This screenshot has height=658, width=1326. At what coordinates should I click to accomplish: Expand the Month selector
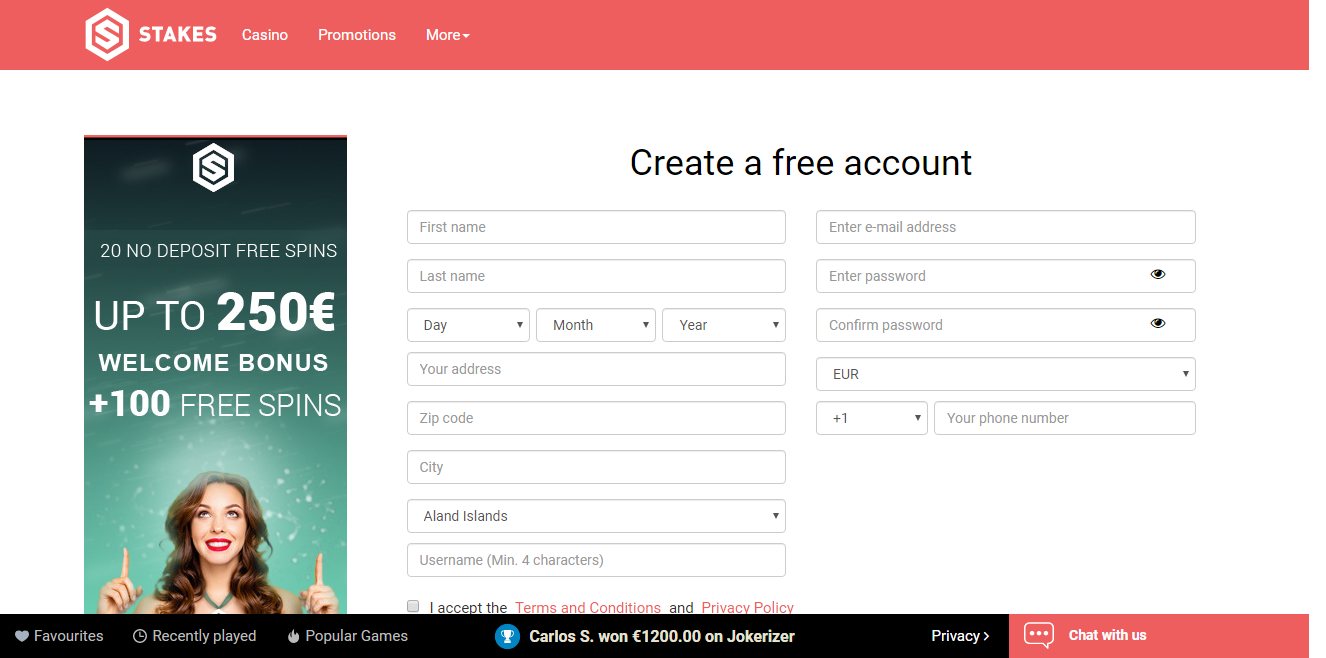tap(595, 325)
